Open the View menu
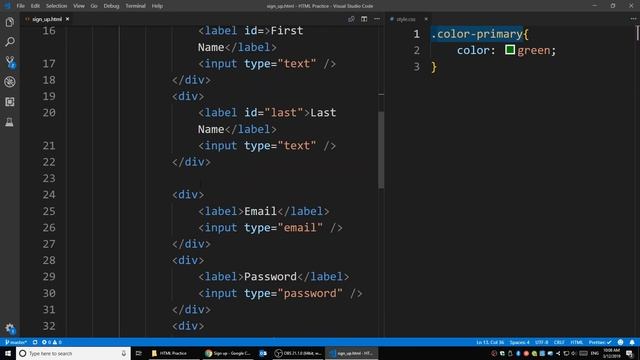This screenshot has width=640, height=360. coord(79,6)
